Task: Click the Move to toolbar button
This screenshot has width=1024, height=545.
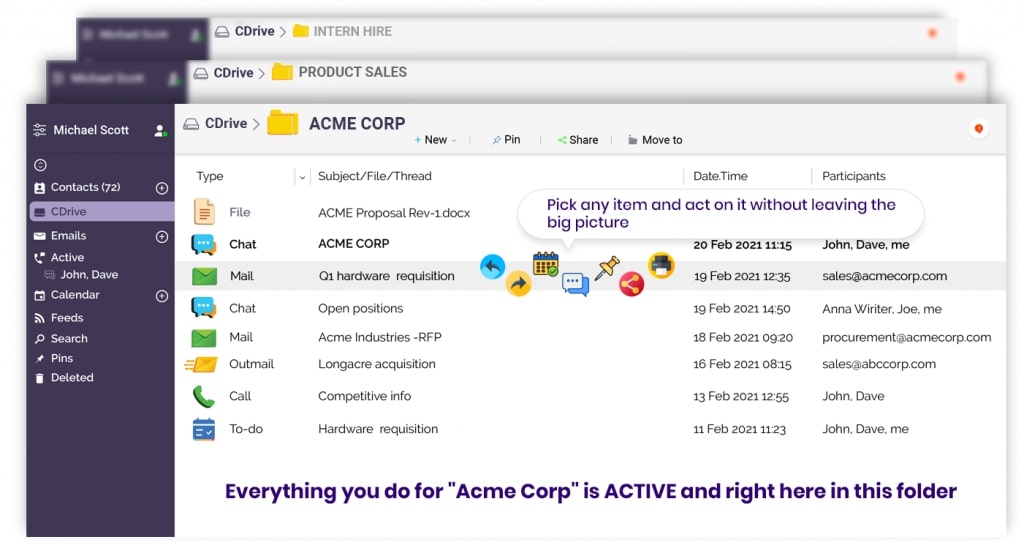Action: [655, 140]
